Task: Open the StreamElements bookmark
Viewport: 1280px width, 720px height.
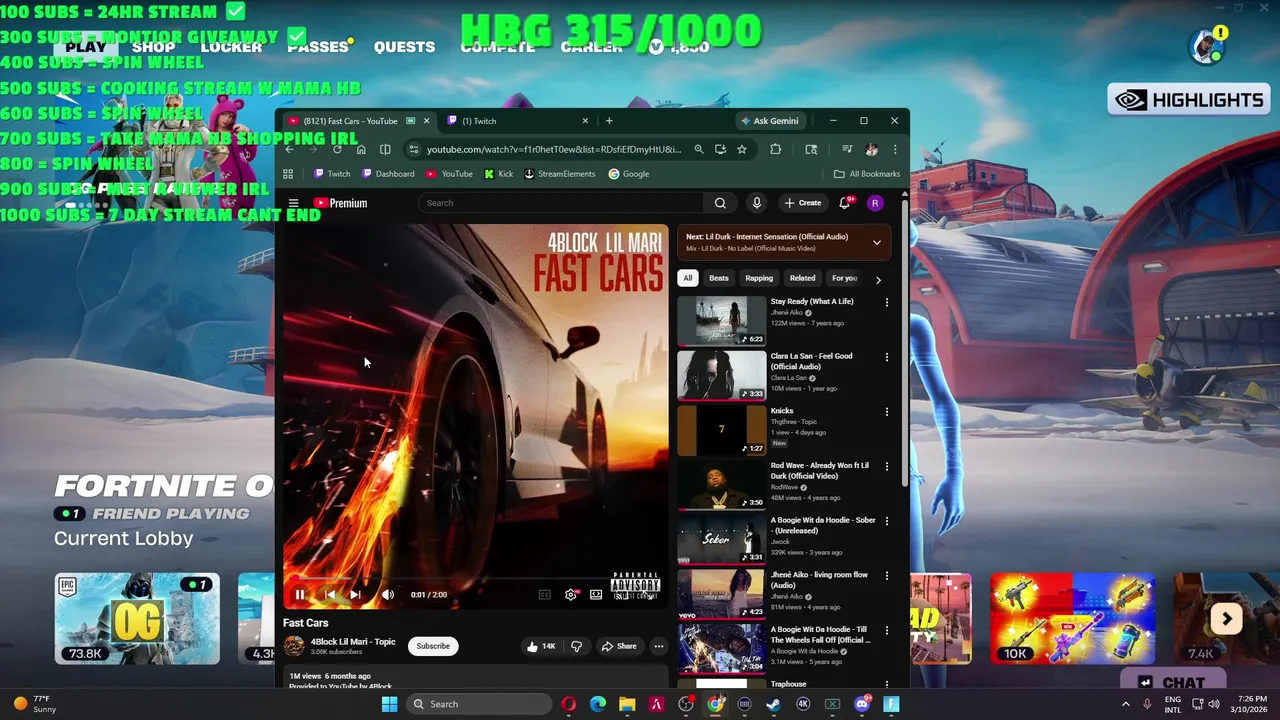Action: pyautogui.click(x=560, y=174)
